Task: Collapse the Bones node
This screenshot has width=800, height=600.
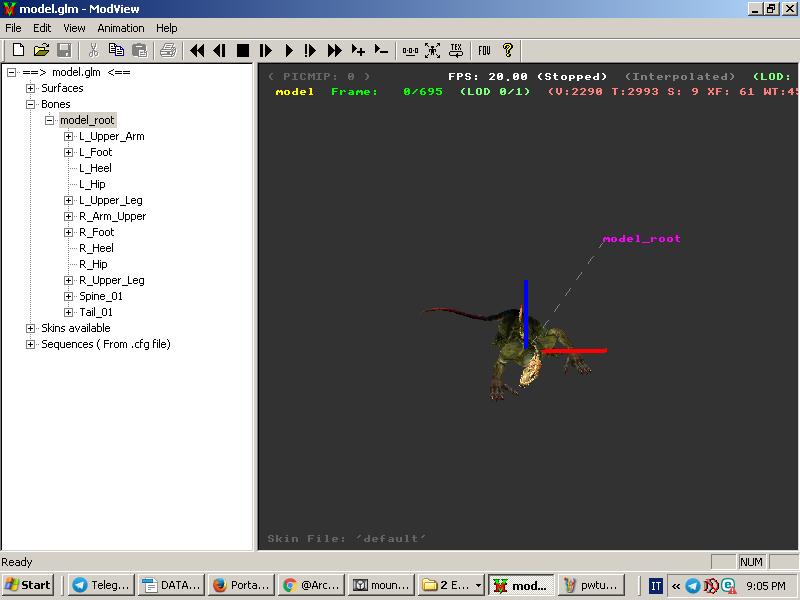Action: [x=31, y=104]
